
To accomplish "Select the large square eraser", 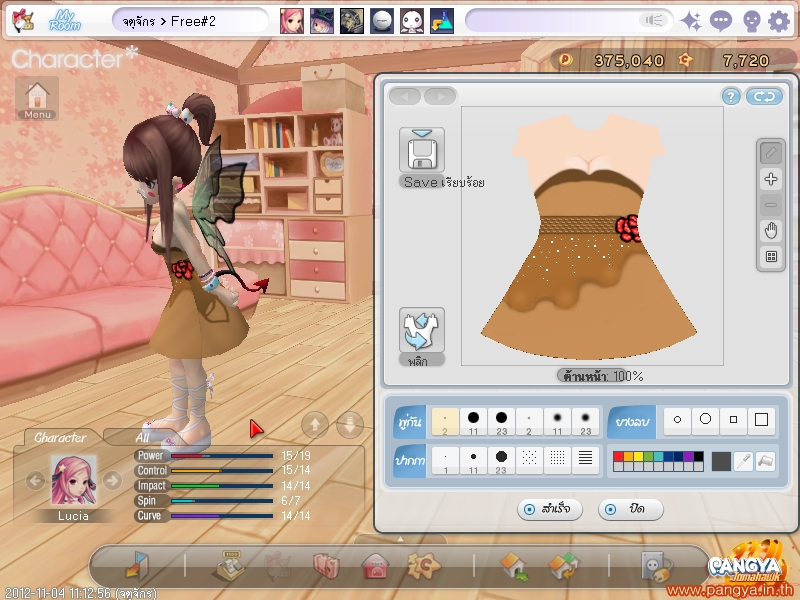I will [762, 420].
